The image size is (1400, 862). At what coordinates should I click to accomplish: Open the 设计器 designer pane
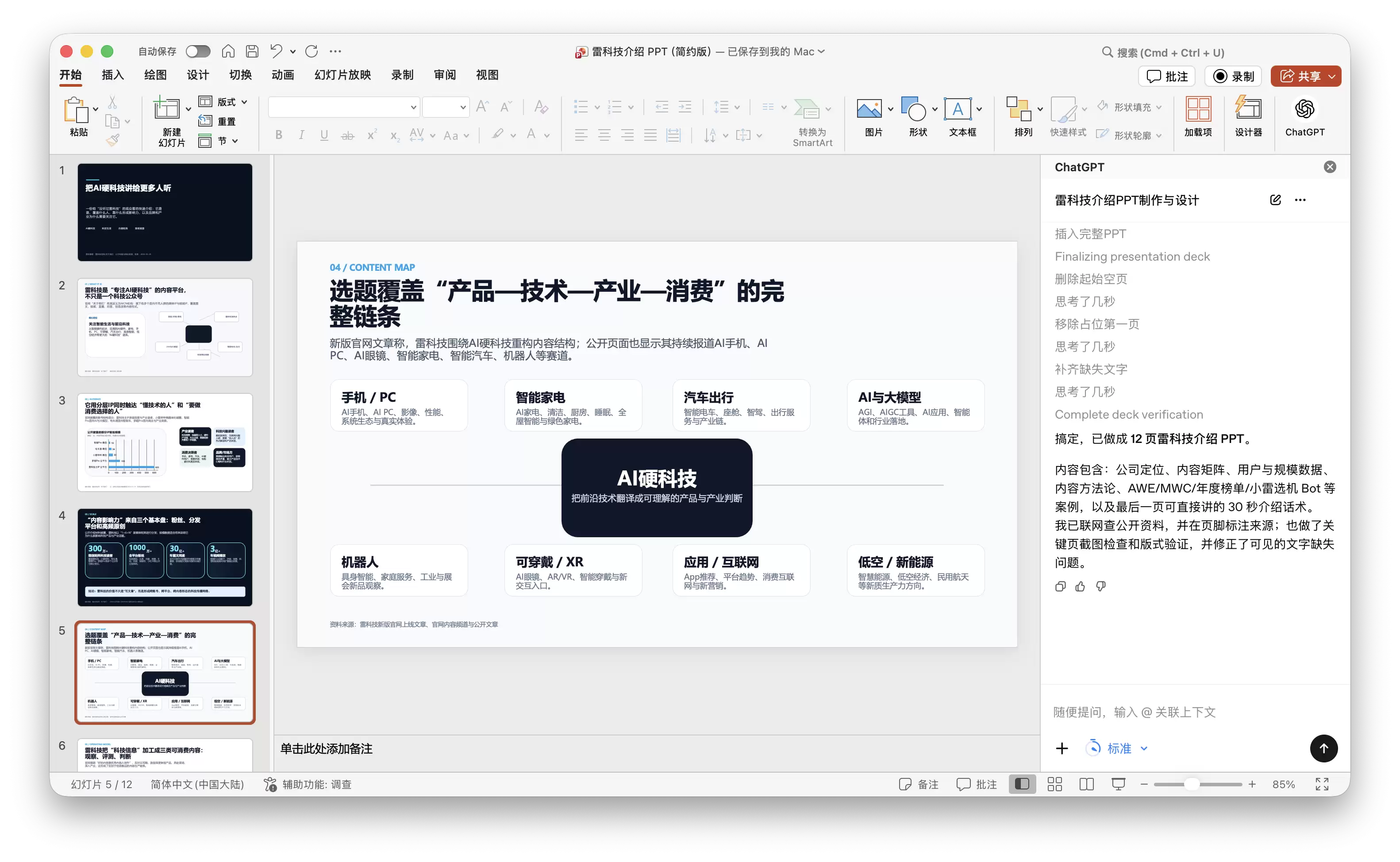[1248, 117]
